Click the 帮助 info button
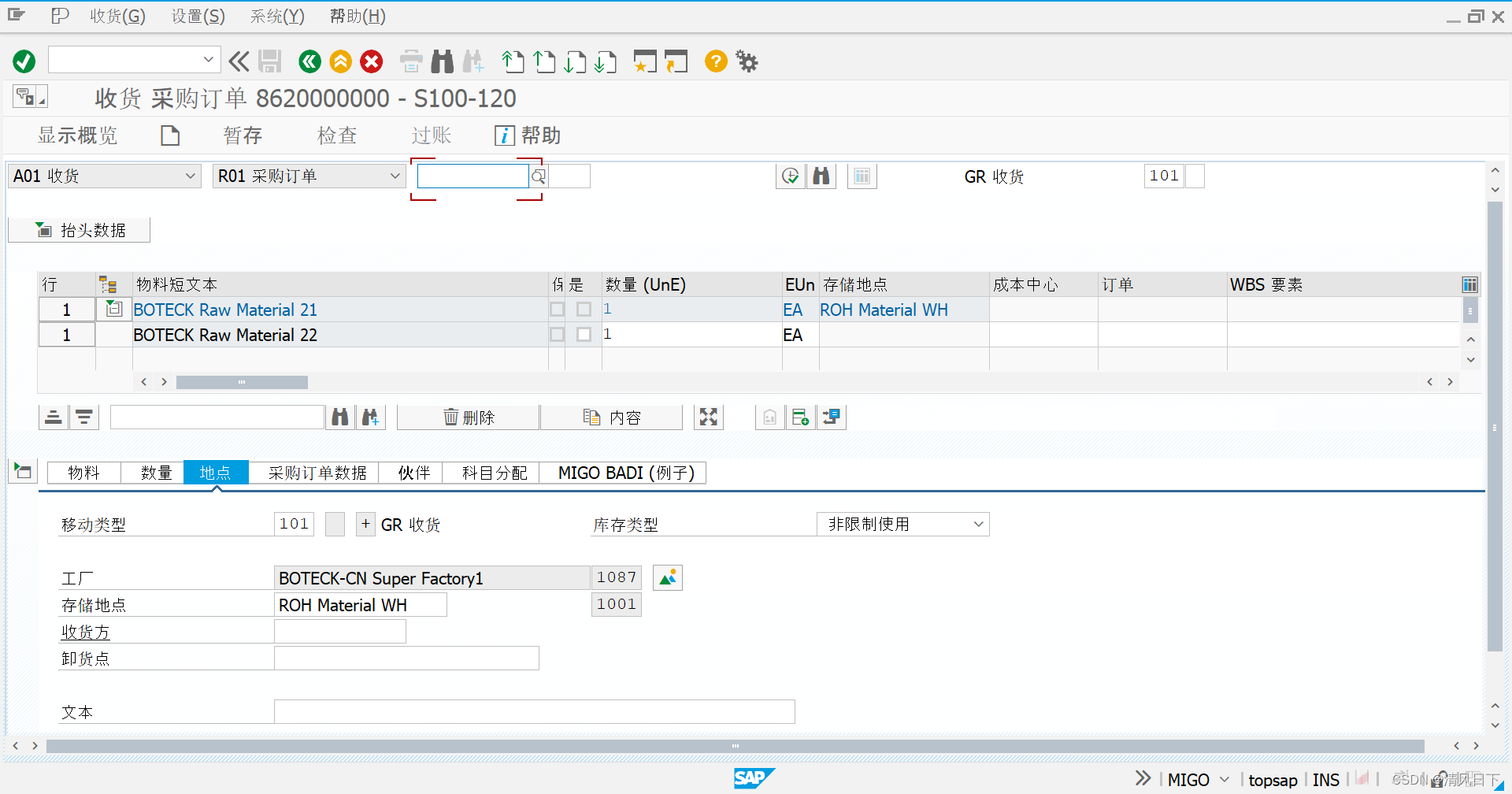Screen dimensions: 1512x794 click(528, 135)
